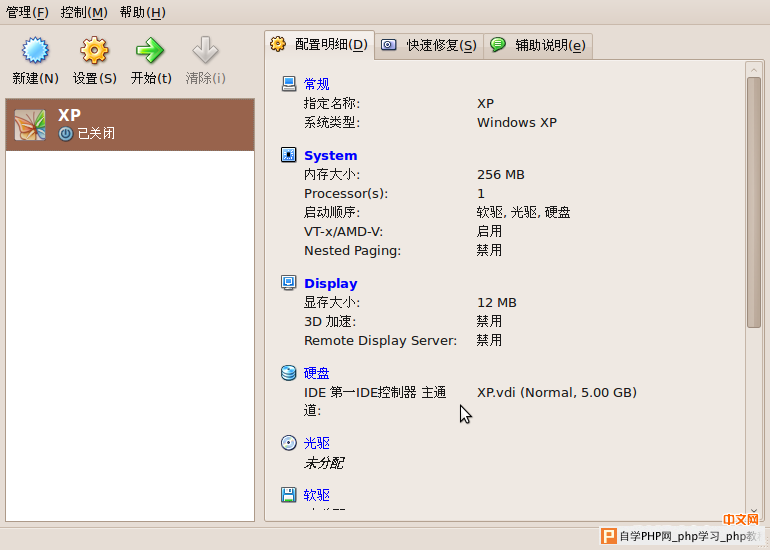This screenshot has width=770, height=550.
Task: Open the 硬盘 hard disk settings link
Action: [x=317, y=373]
